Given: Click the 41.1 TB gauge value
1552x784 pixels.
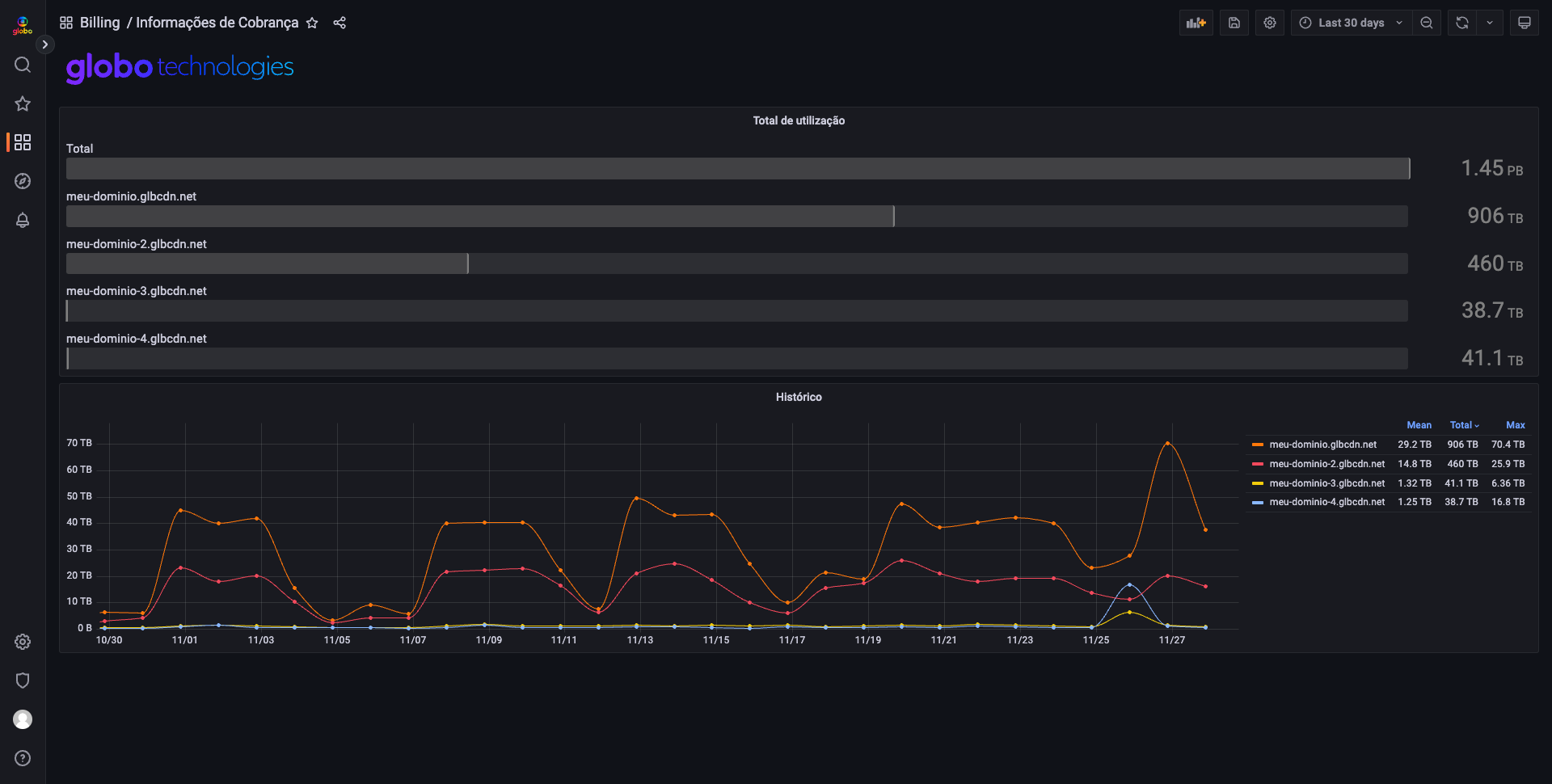Looking at the screenshot, I should tap(1492, 358).
